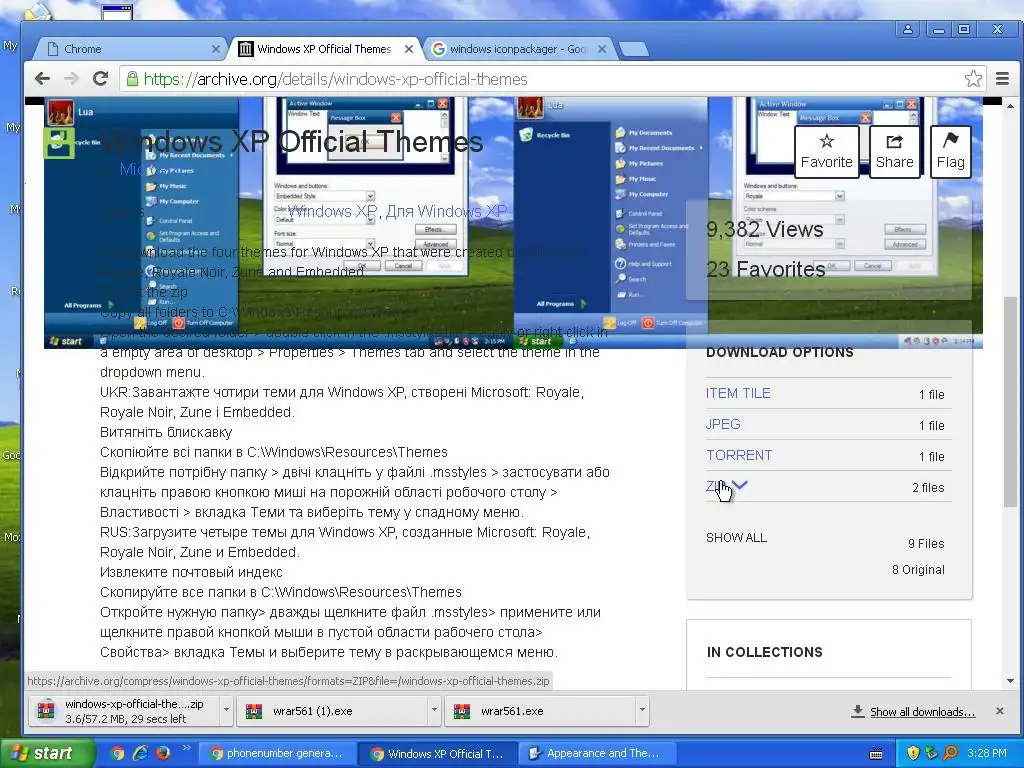Click the page vertical scrollbar thumb

pyautogui.click(x=1010, y=401)
